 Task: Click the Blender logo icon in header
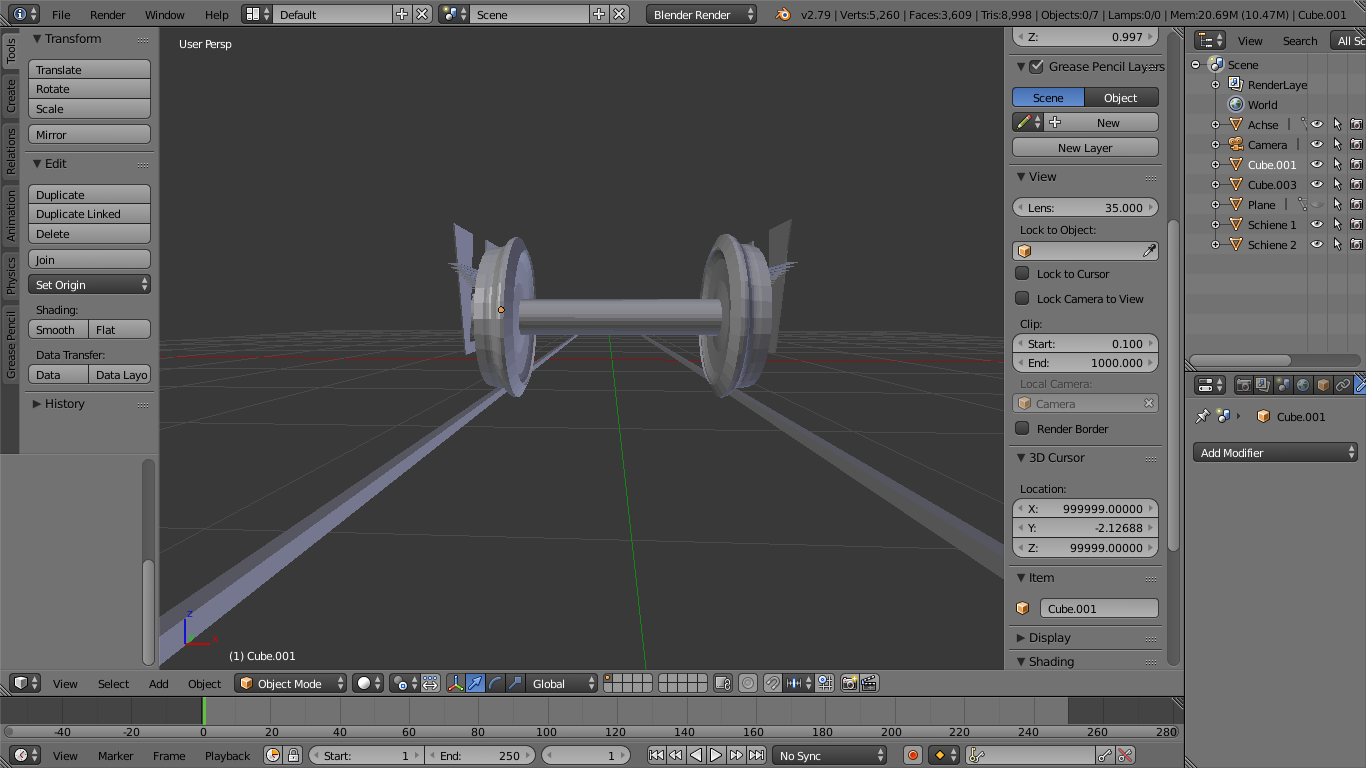tap(783, 15)
